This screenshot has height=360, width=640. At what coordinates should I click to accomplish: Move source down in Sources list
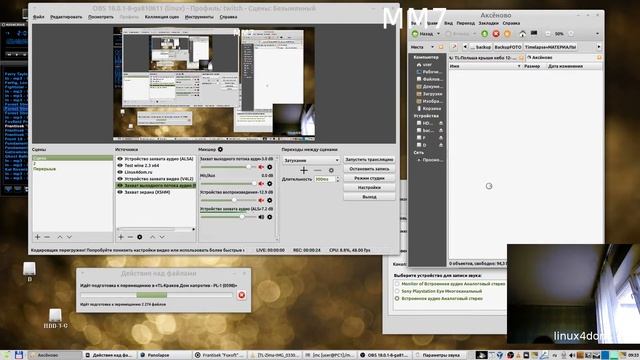(162, 237)
